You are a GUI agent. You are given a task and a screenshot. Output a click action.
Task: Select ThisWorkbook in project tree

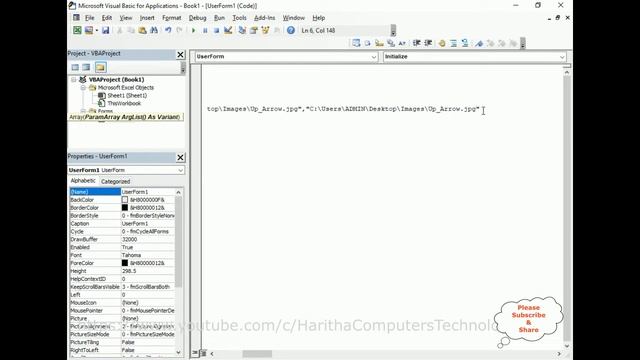124,104
